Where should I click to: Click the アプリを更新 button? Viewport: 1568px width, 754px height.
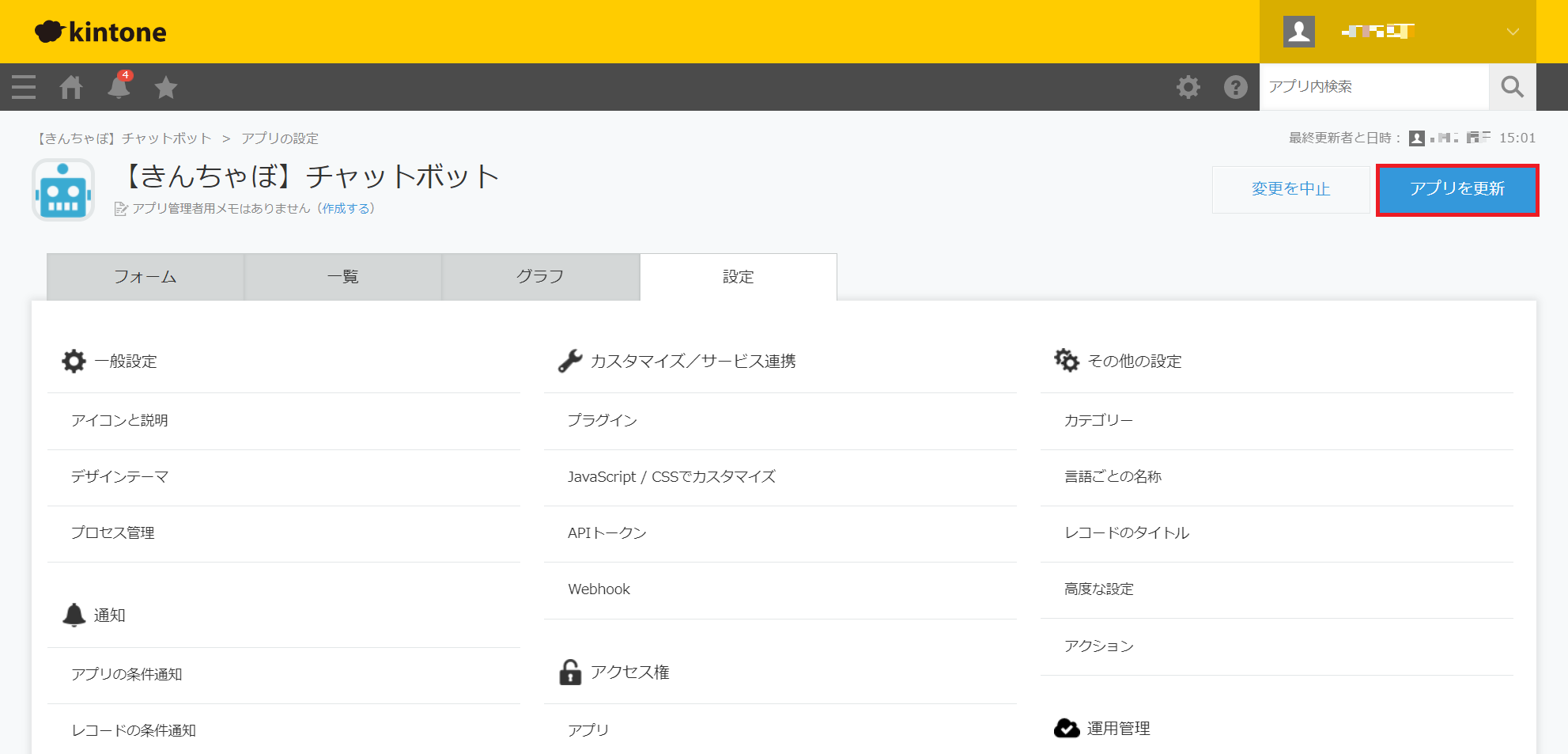pos(1457,189)
